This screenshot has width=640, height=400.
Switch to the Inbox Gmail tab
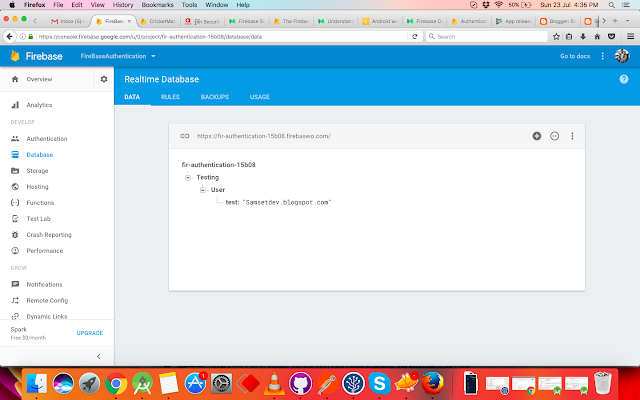tap(67, 21)
